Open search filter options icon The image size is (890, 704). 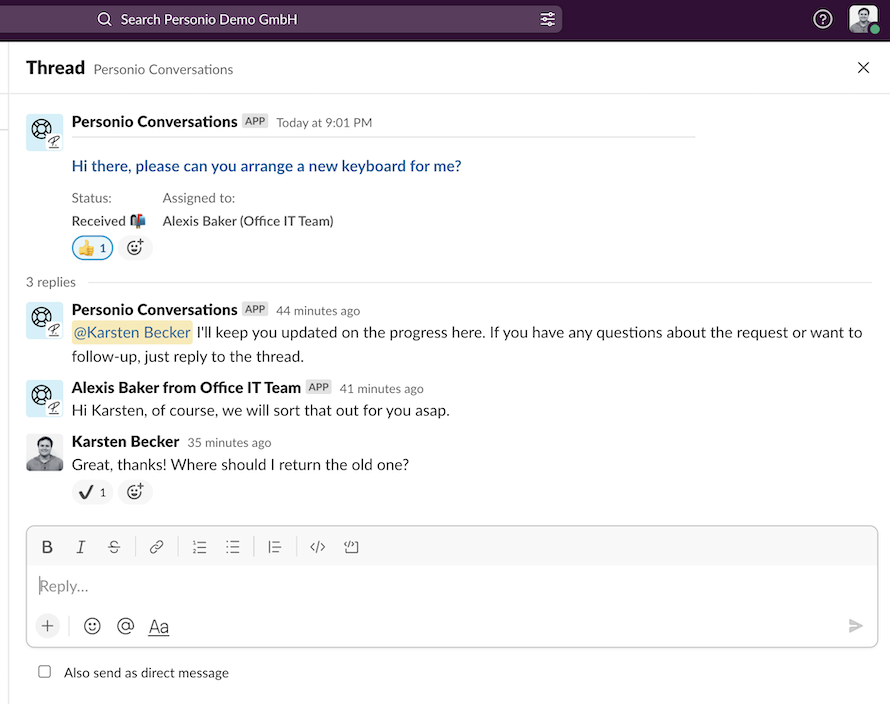click(x=547, y=19)
